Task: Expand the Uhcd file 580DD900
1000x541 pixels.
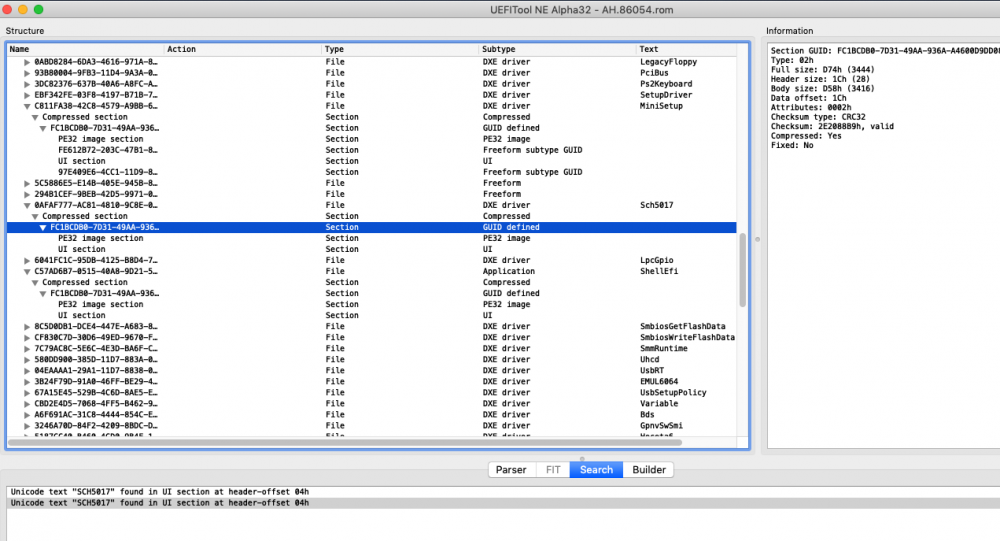Action: coord(27,359)
